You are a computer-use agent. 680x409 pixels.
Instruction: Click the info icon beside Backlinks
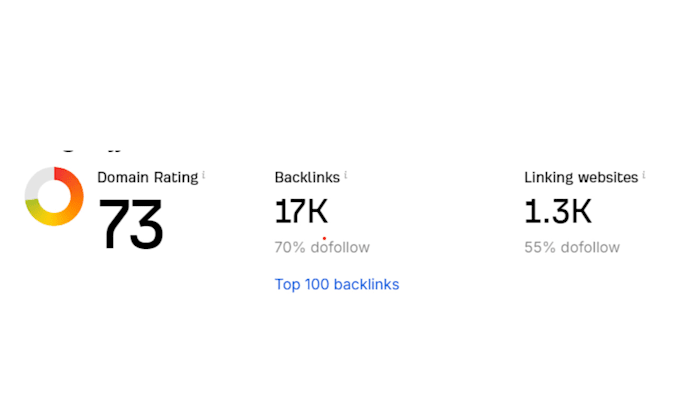[x=346, y=175]
